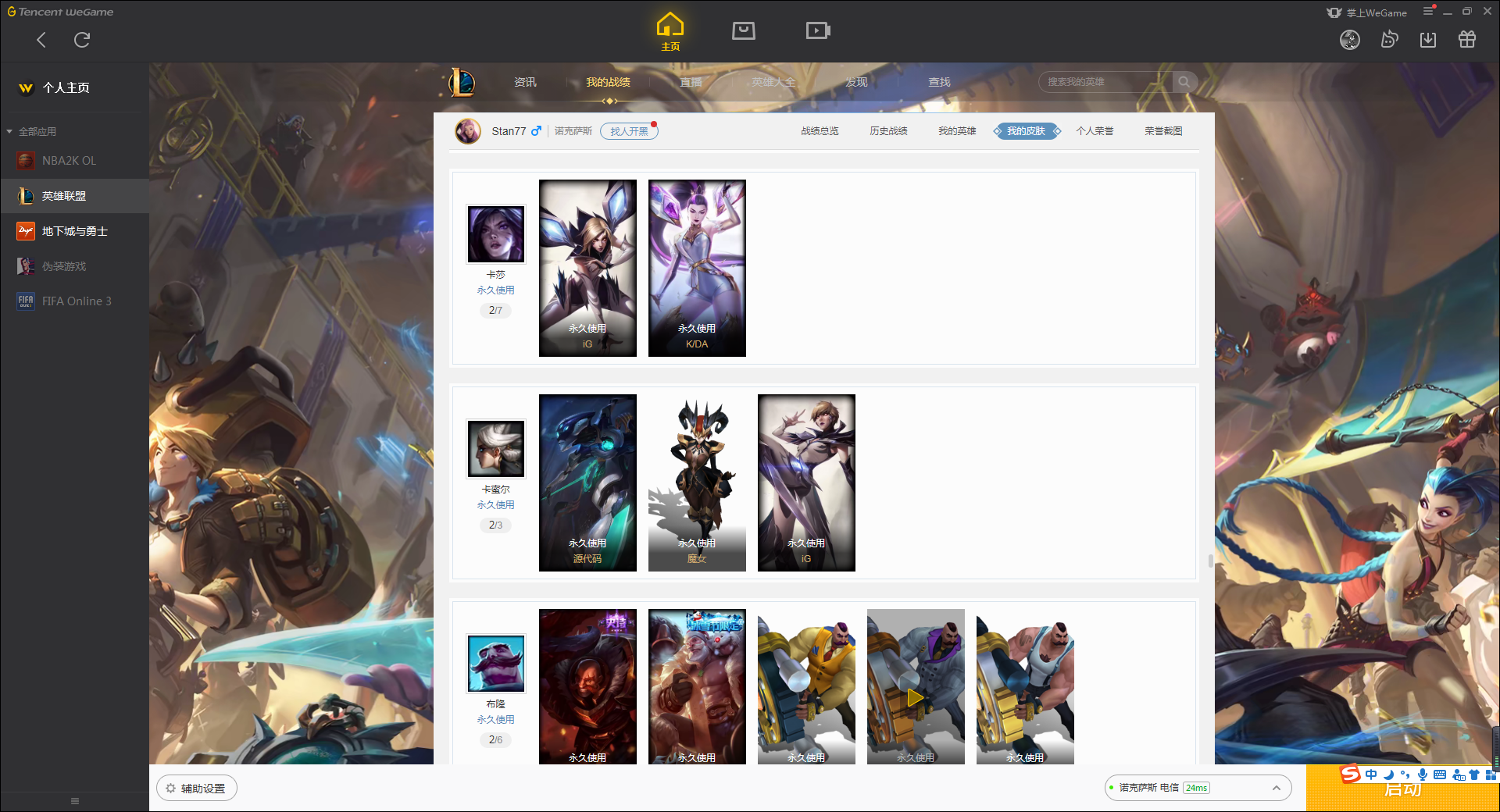Open the K/DA 卡莎 skin card
This screenshot has height=812, width=1500.
coord(697,268)
